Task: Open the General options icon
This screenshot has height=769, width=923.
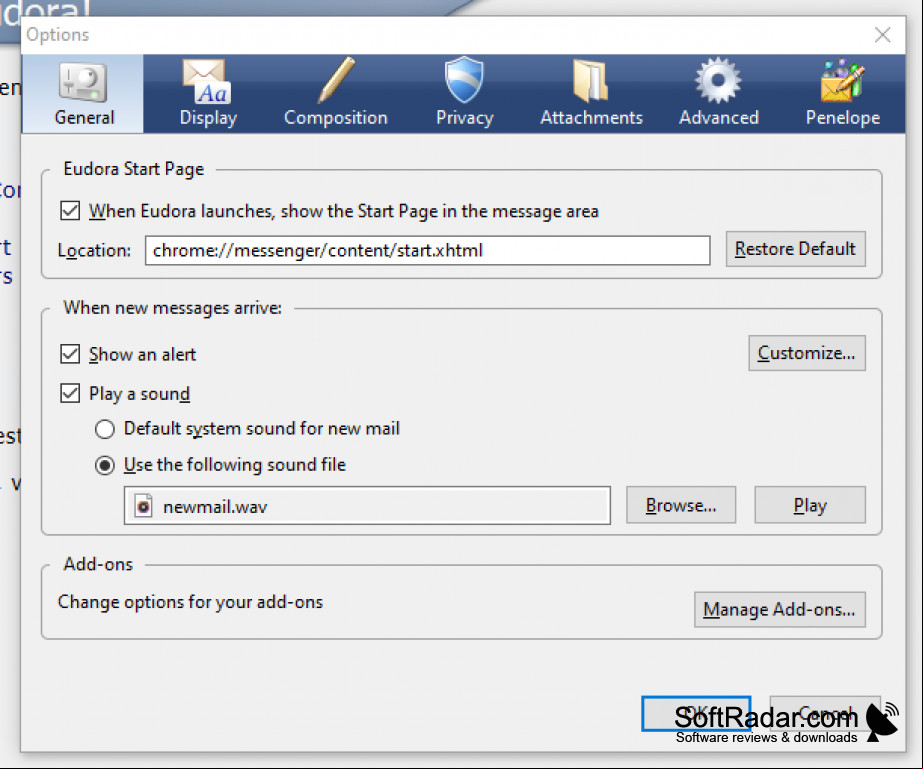Action: click(x=83, y=82)
